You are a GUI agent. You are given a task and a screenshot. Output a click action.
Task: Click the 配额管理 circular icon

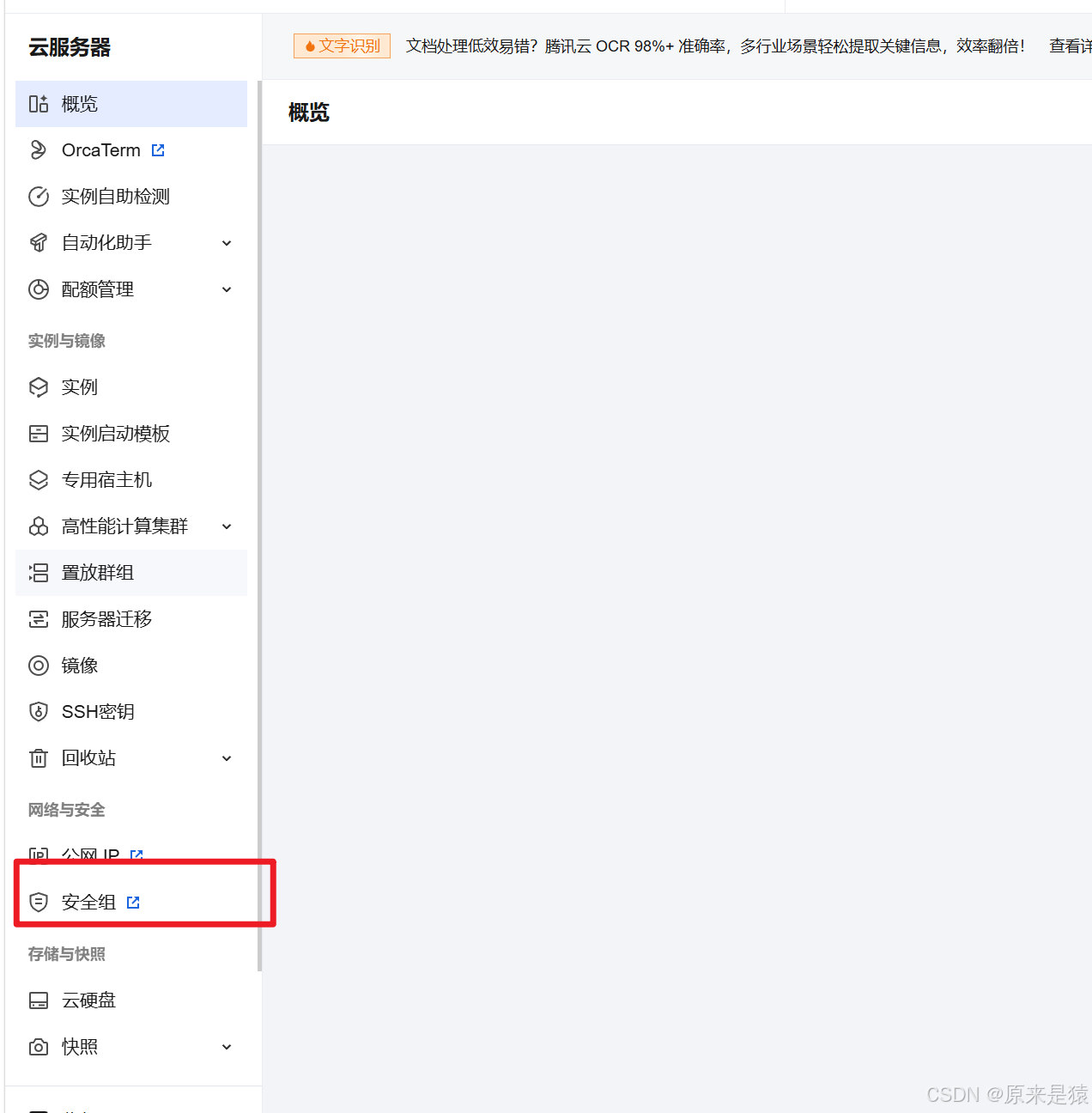(39, 289)
